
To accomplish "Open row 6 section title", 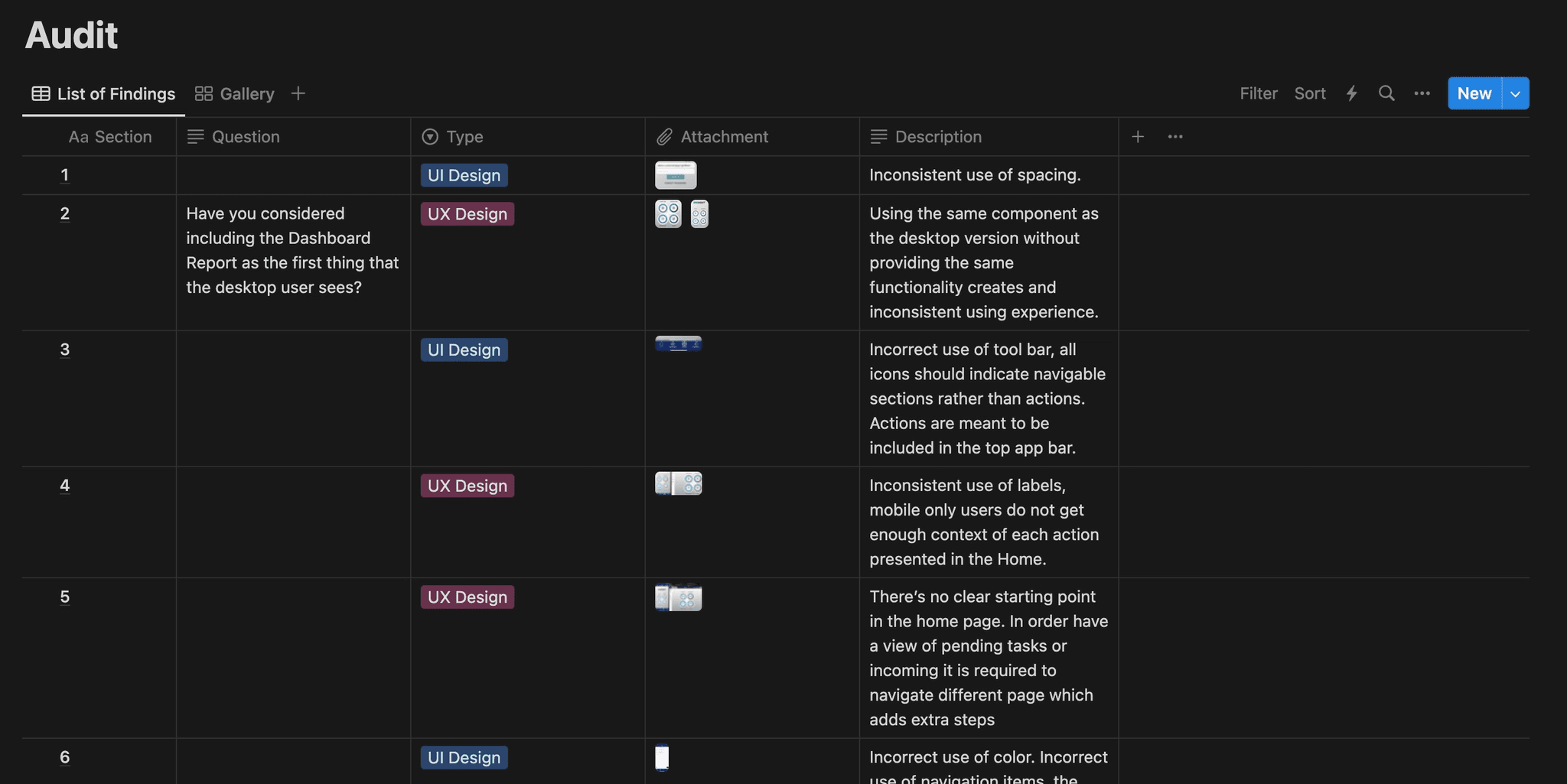I will tap(65, 757).
